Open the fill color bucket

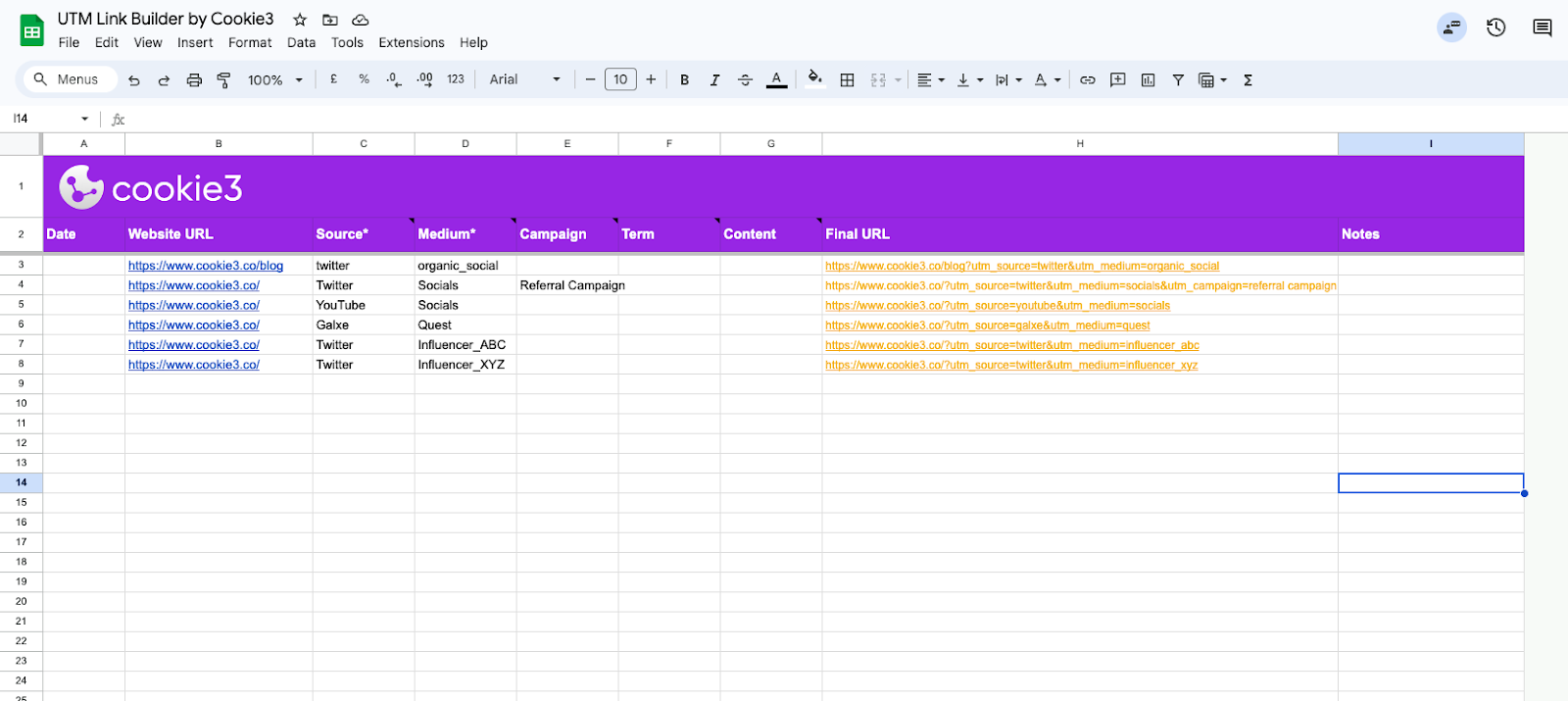pos(814,79)
